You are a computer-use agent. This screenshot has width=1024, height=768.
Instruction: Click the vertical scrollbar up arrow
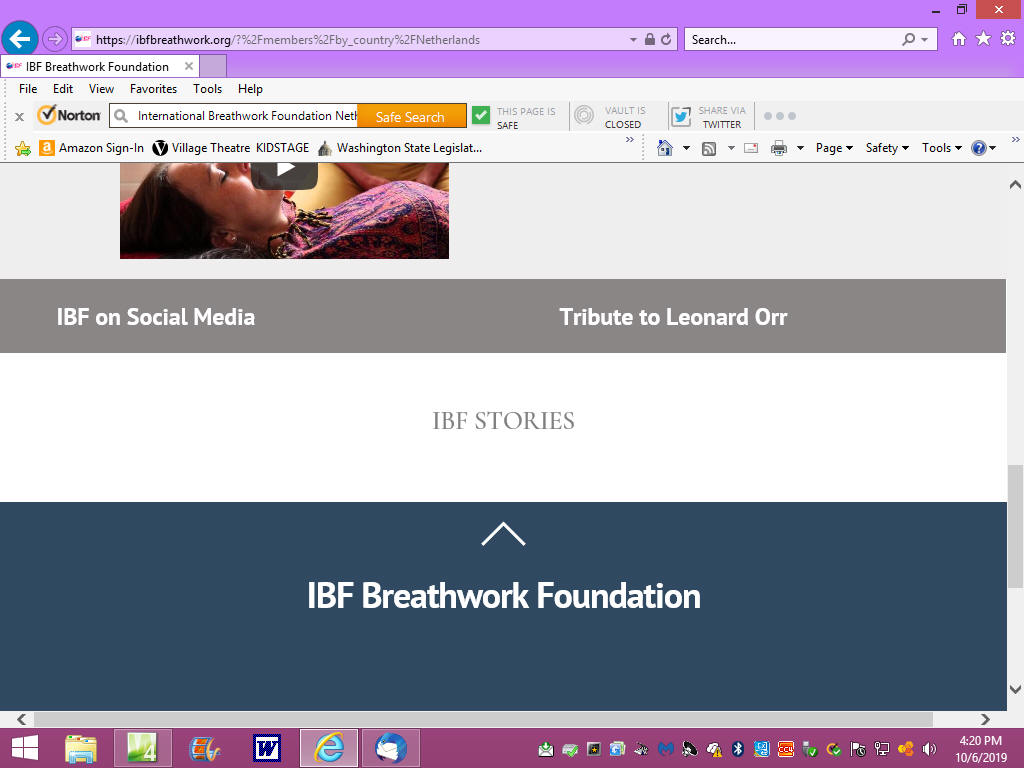(x=1015, y=185)
